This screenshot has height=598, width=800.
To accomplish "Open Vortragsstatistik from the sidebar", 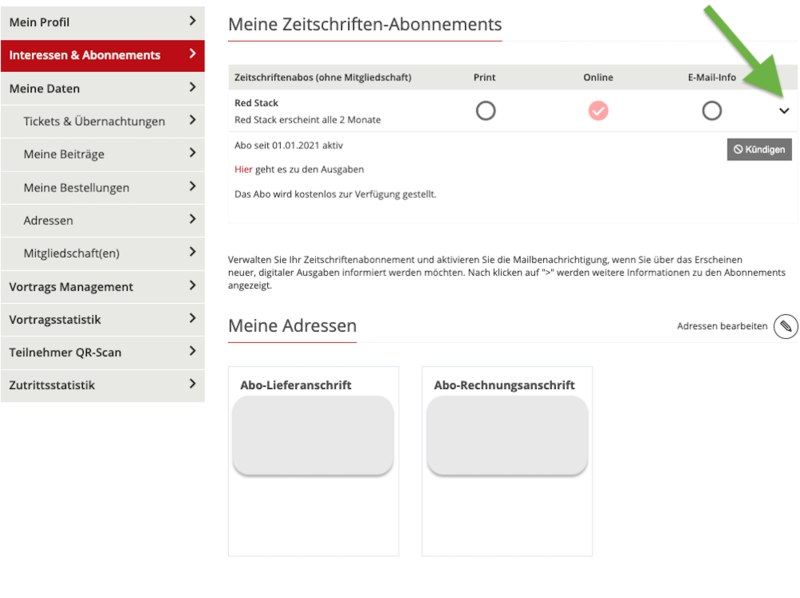I will click(x=102, y=319).
